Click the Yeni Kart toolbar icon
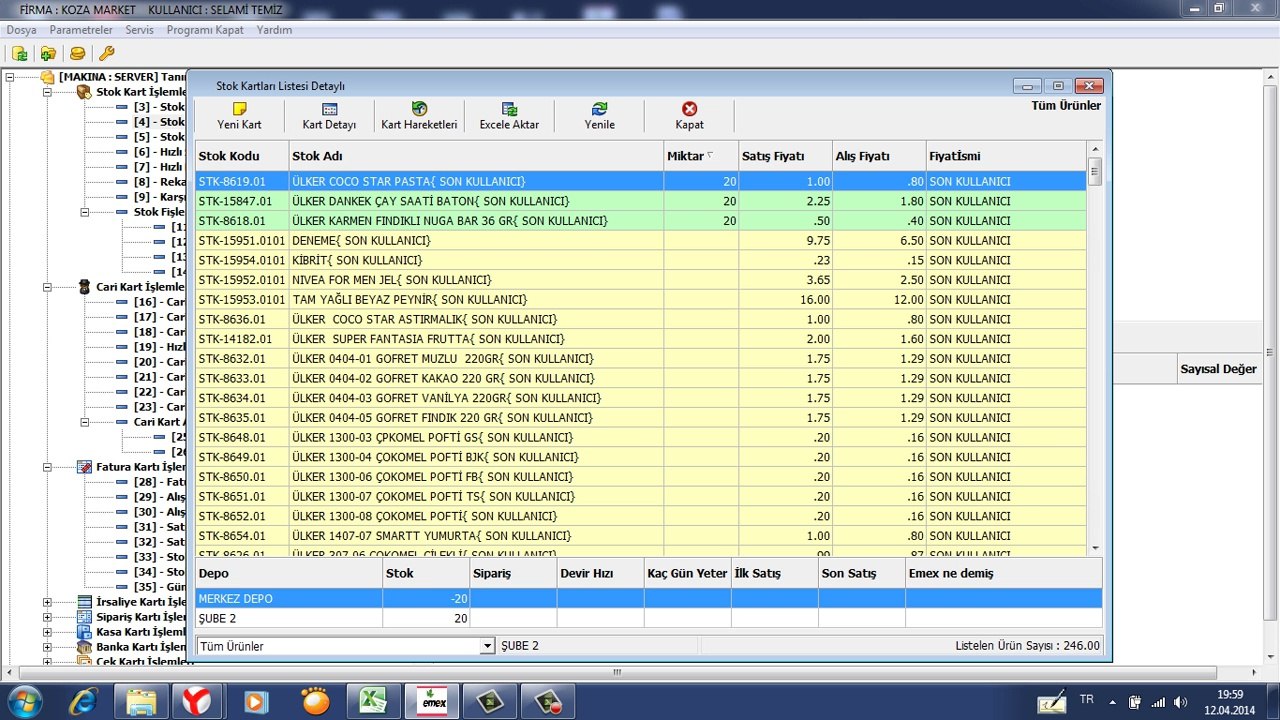Image resolution: width=1280 pixels, height=720 pixels. coord(239,109)
